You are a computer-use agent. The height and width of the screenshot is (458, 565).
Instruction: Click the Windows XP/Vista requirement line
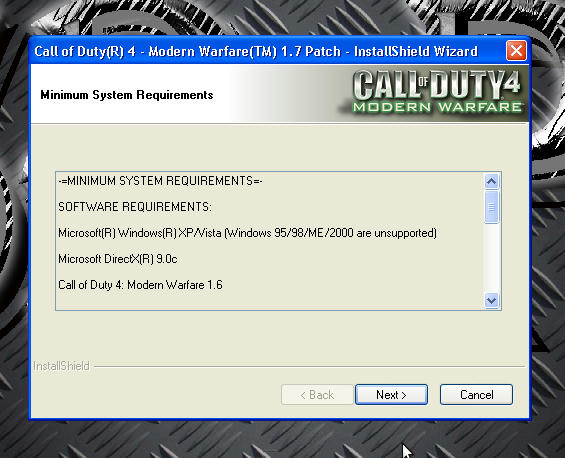248,233
